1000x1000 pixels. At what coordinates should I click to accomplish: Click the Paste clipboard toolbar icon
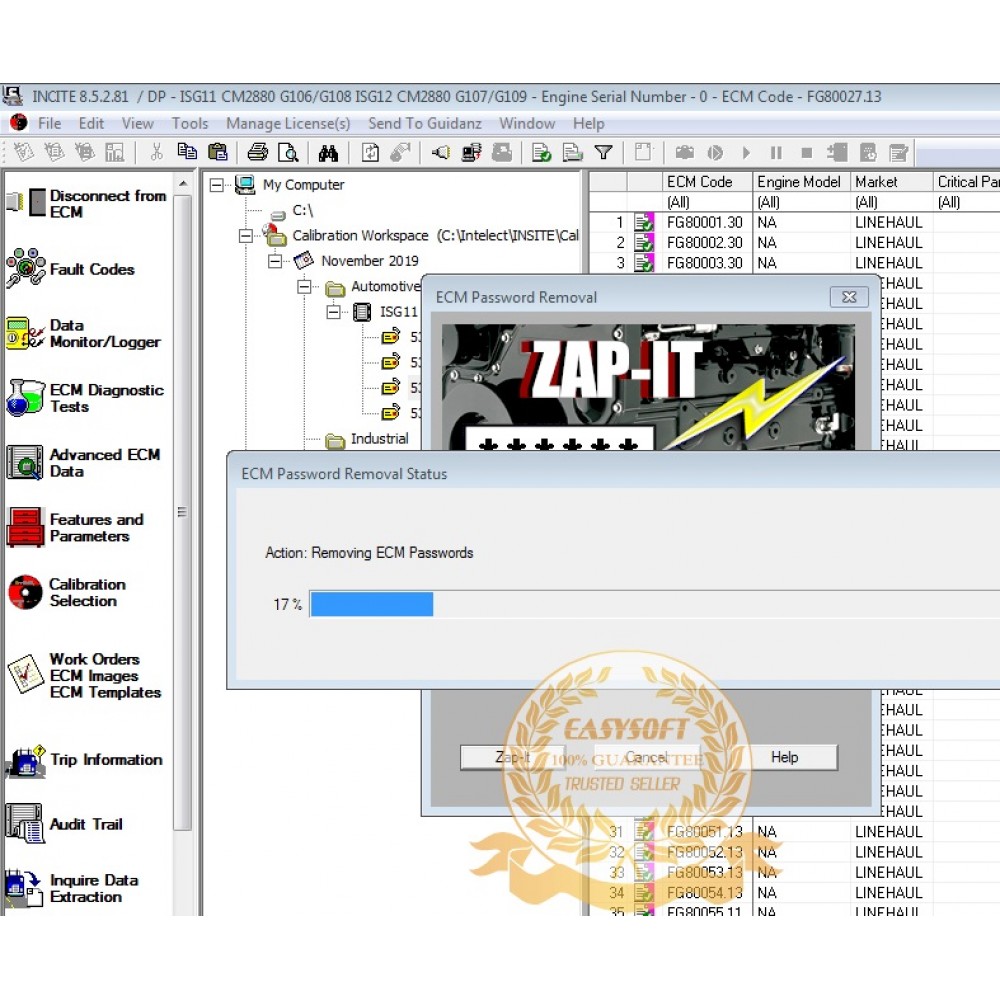click(217, 152)
